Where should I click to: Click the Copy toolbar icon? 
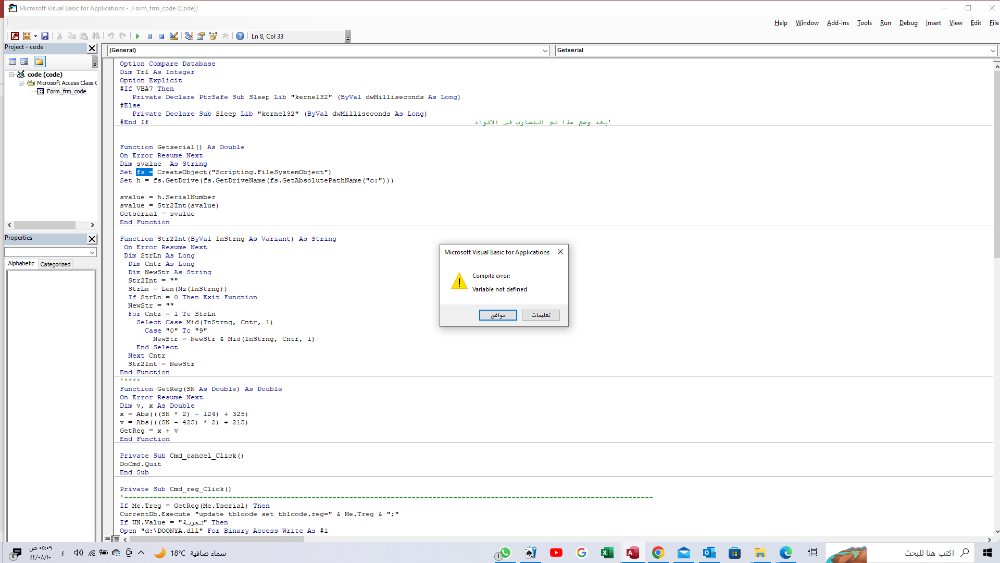(71, 36)
